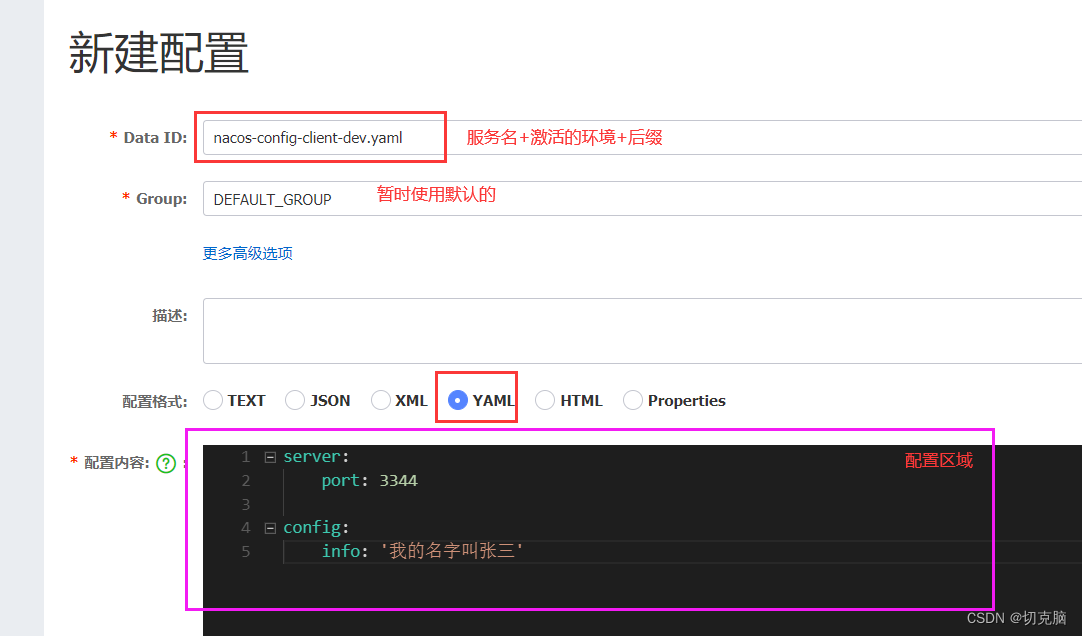The width and height of the screenshot is (1082, 636).
Task: Collapse the config block fold icon
Action: point(270,527)
